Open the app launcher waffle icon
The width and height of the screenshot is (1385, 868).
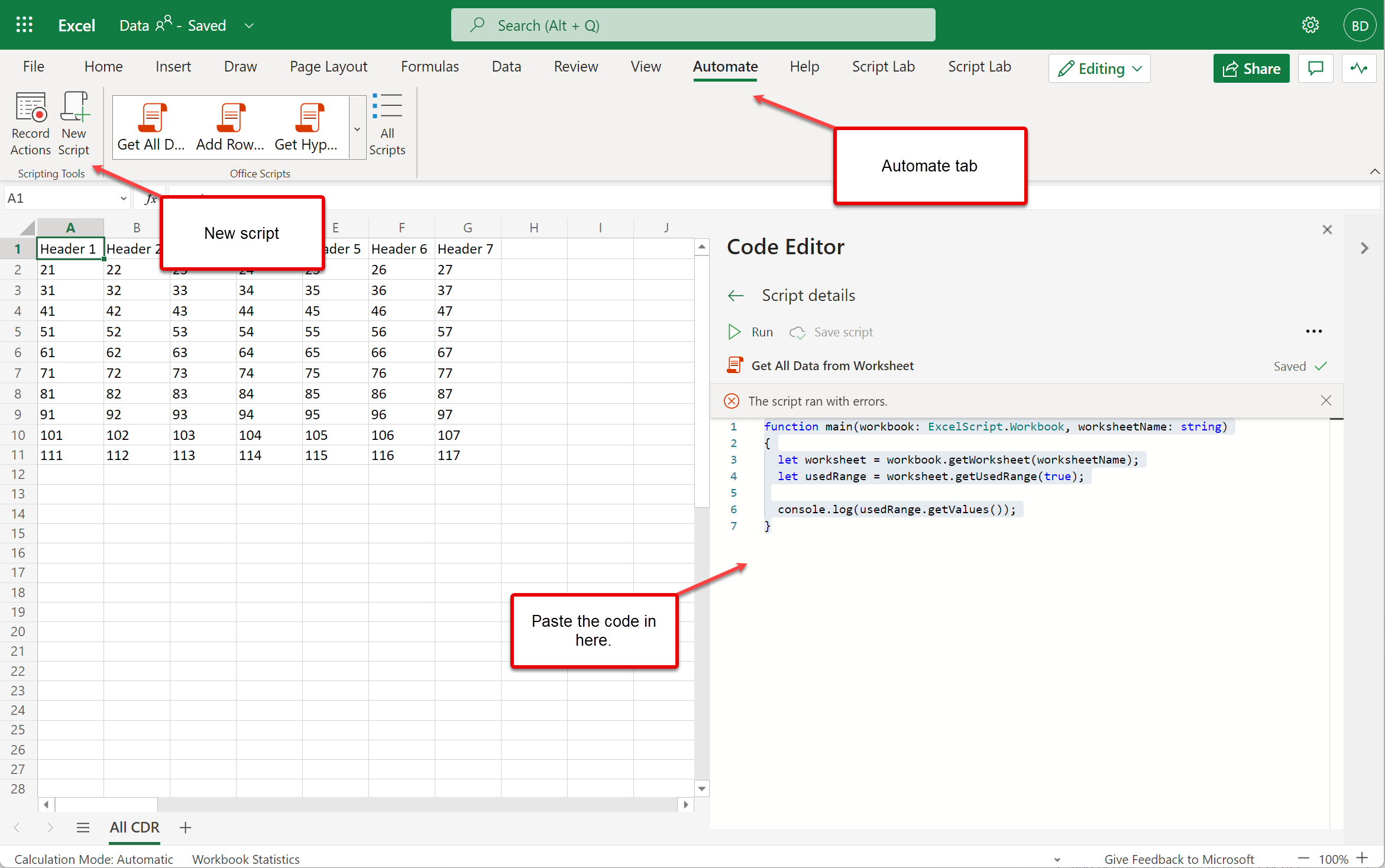coord(24,25)
